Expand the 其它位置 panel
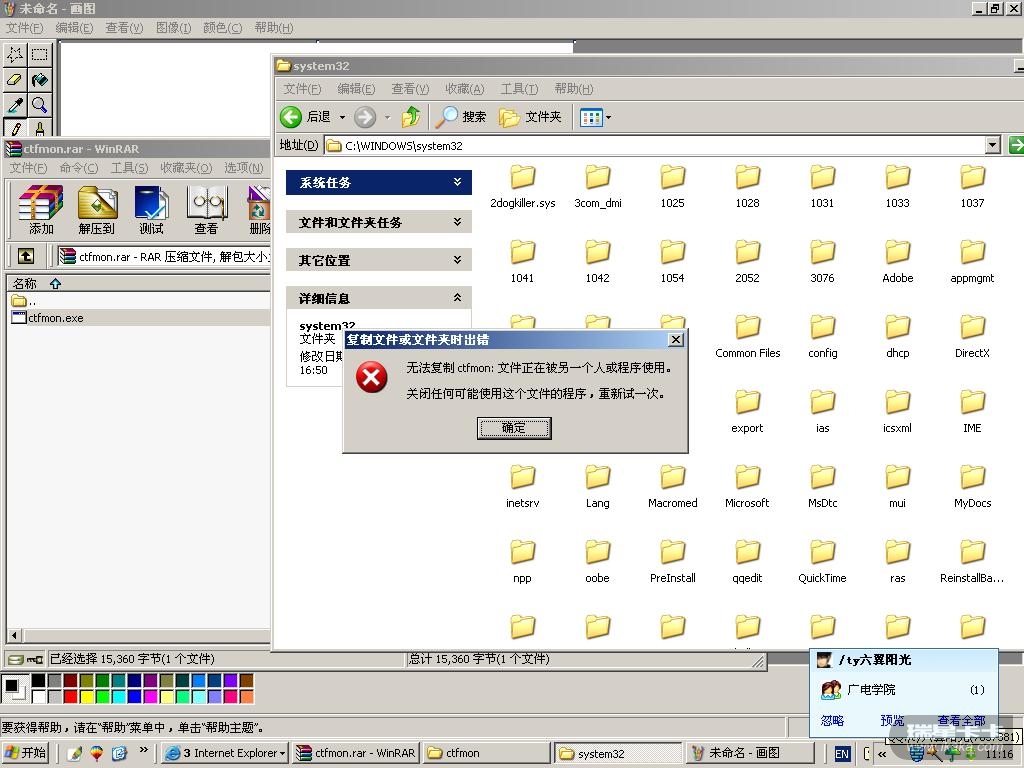This screenshot has width=1024, height=768. click(457, 260)
